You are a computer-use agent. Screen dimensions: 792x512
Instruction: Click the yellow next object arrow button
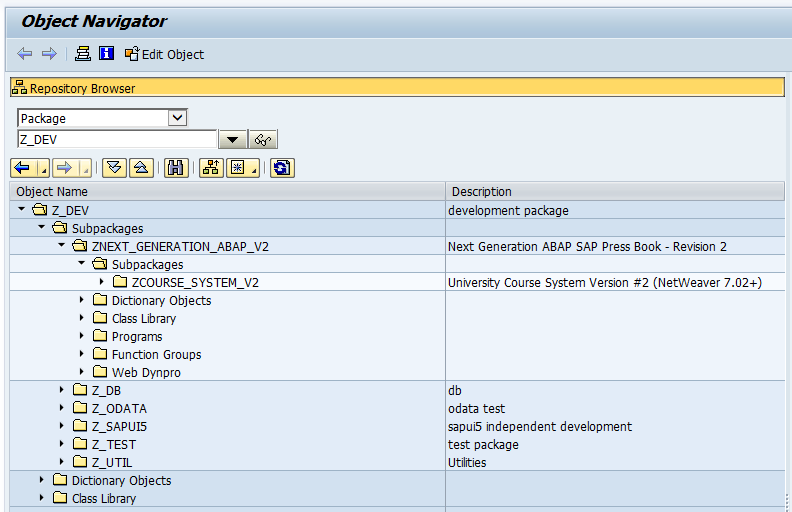[x=65, y=168]
